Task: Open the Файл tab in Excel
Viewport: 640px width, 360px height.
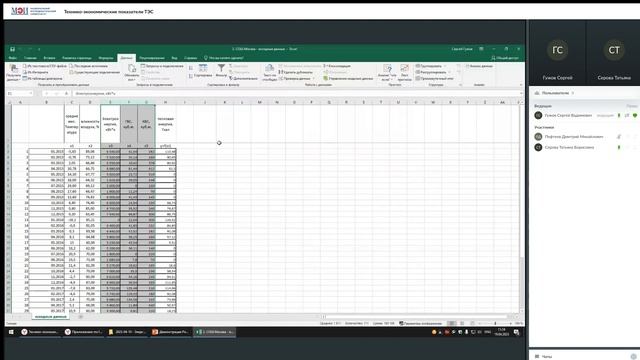Action: point(12,58)
